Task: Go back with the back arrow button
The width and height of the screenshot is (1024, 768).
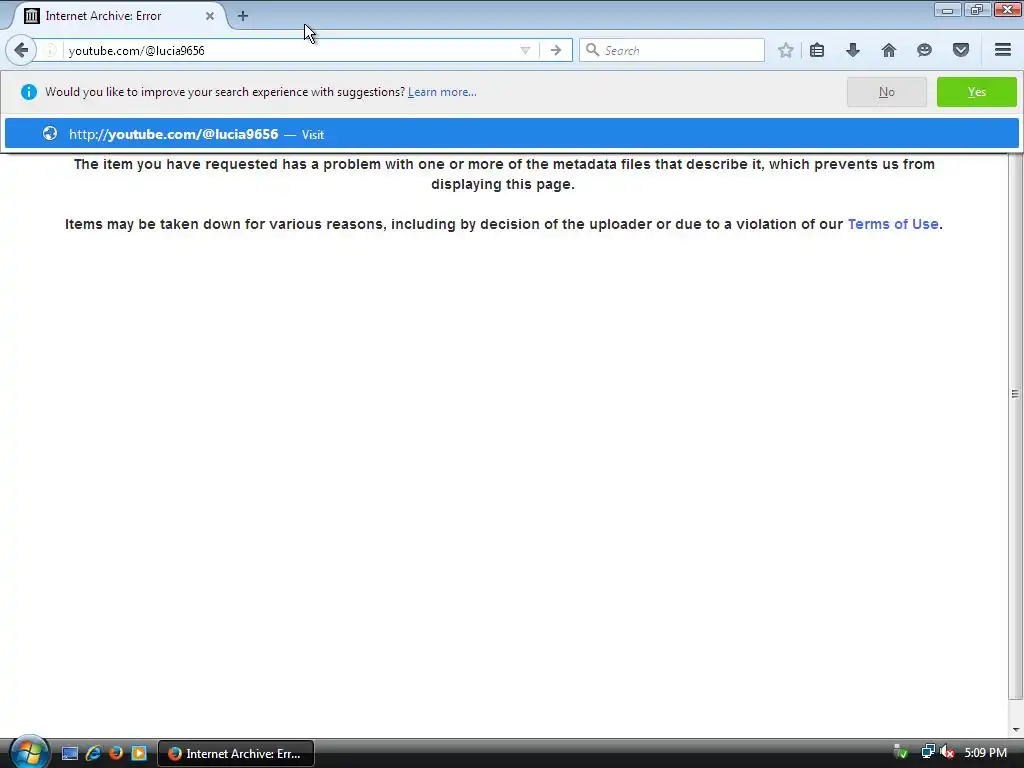Action: tap(21, 50)
